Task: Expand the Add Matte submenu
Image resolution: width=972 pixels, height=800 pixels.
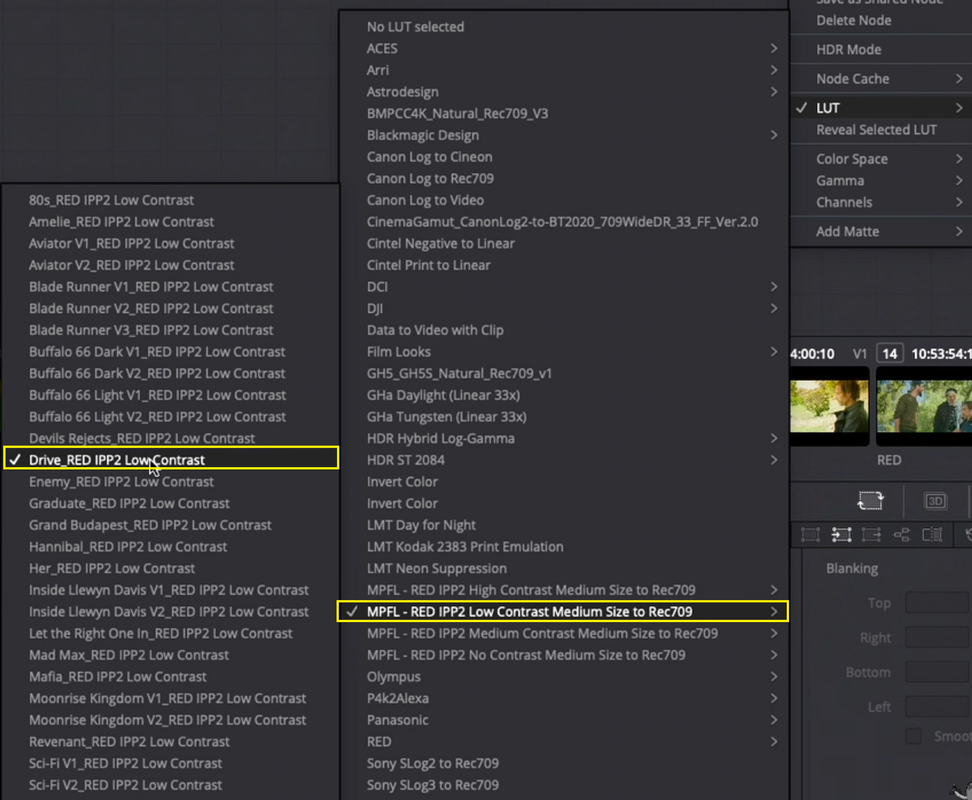Action: (881, 231)
